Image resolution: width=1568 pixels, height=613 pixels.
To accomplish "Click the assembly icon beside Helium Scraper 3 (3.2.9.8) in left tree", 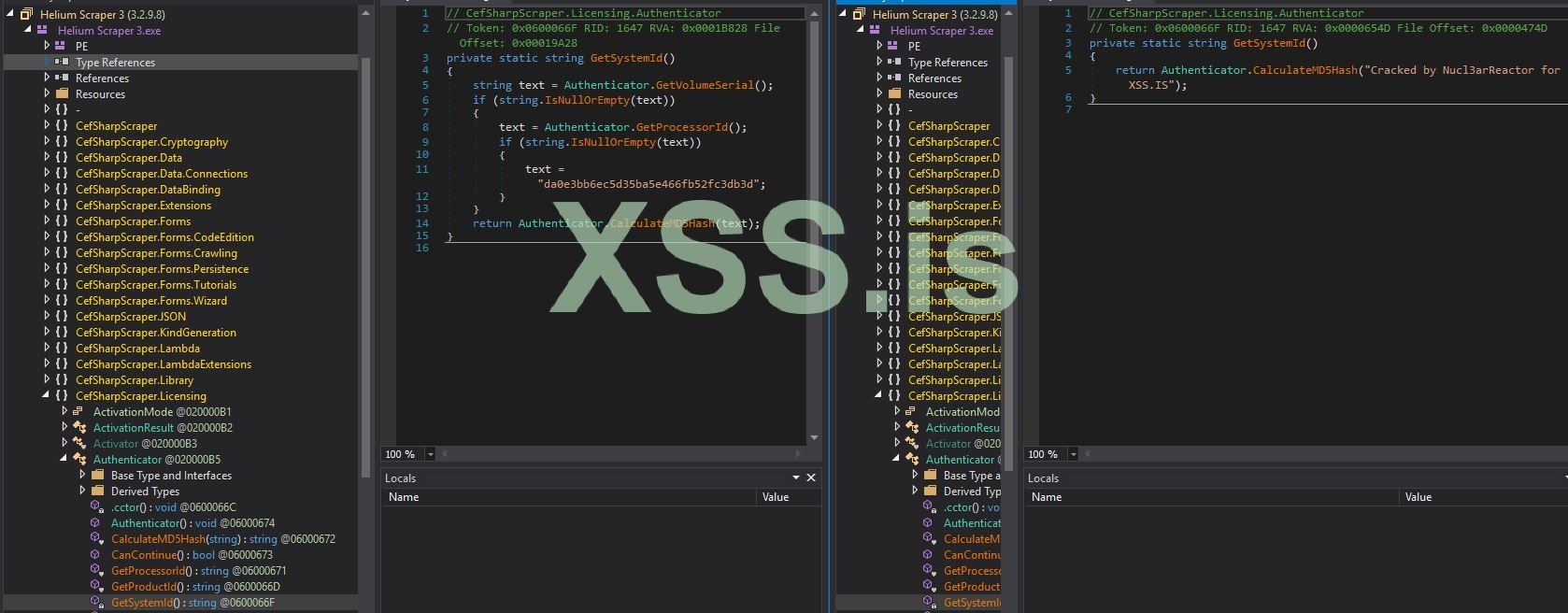I will (x=26, y=14).
